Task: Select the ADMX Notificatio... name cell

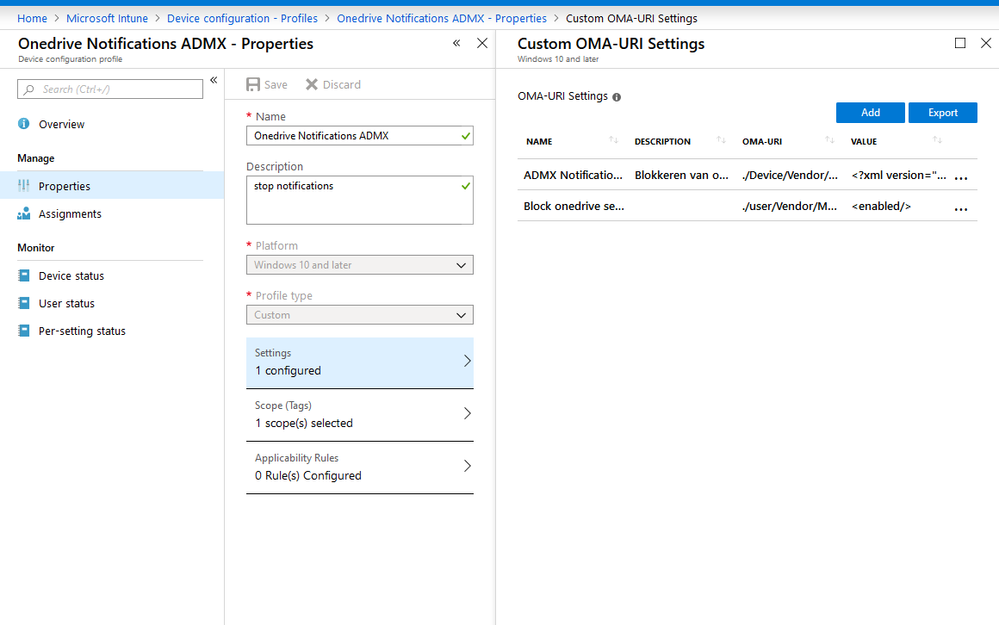Action: [x=573, y=175]
